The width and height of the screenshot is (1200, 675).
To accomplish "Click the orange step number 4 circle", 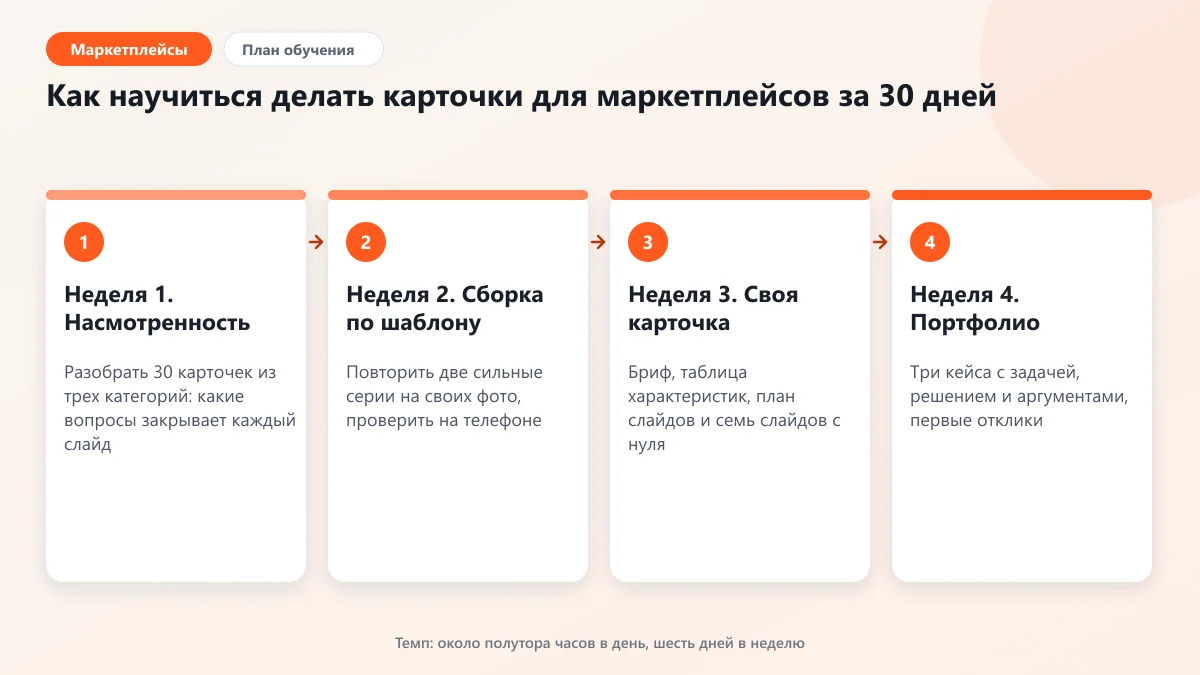I will (930, 242).
